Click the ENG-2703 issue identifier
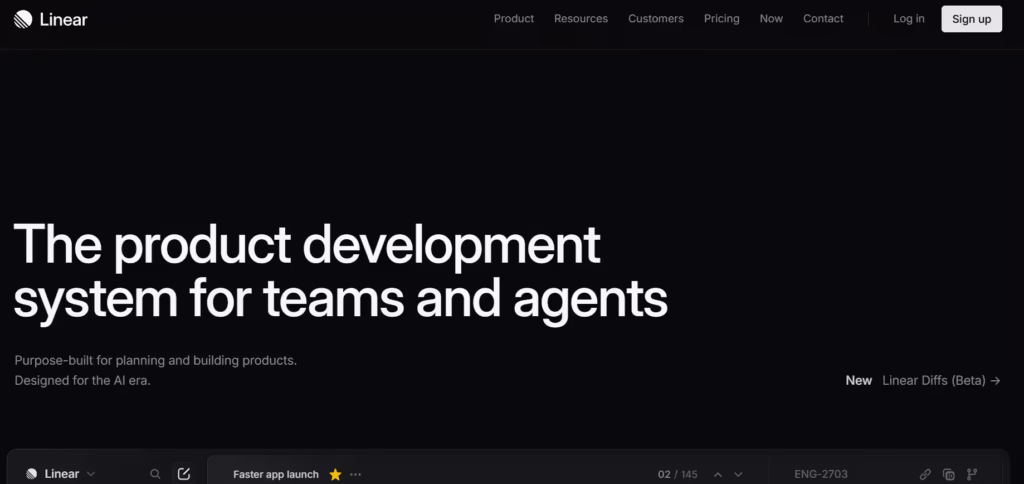Viewport: 1024px width, 484px height. (821, 474)
